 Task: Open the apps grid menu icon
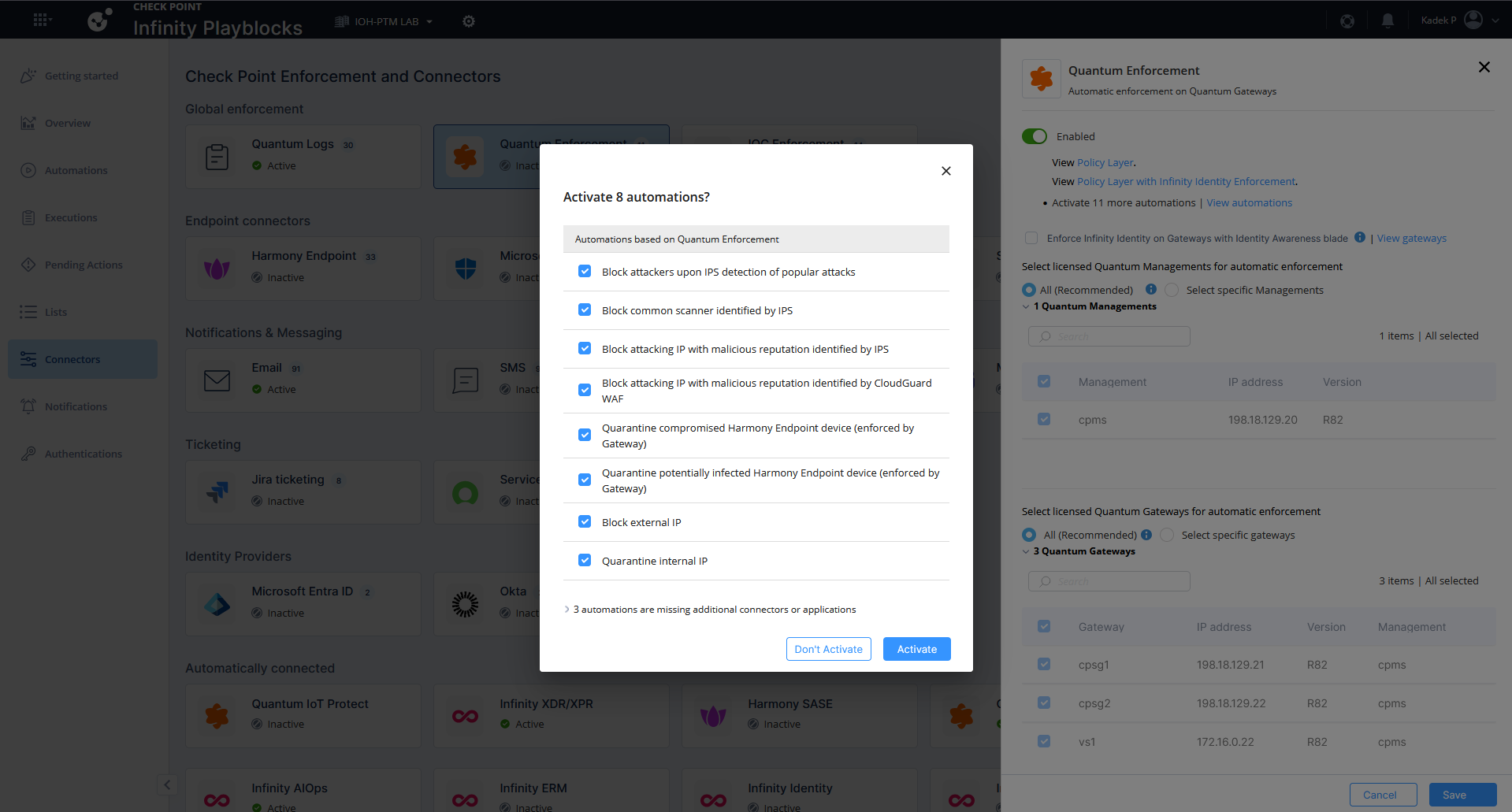42,20
